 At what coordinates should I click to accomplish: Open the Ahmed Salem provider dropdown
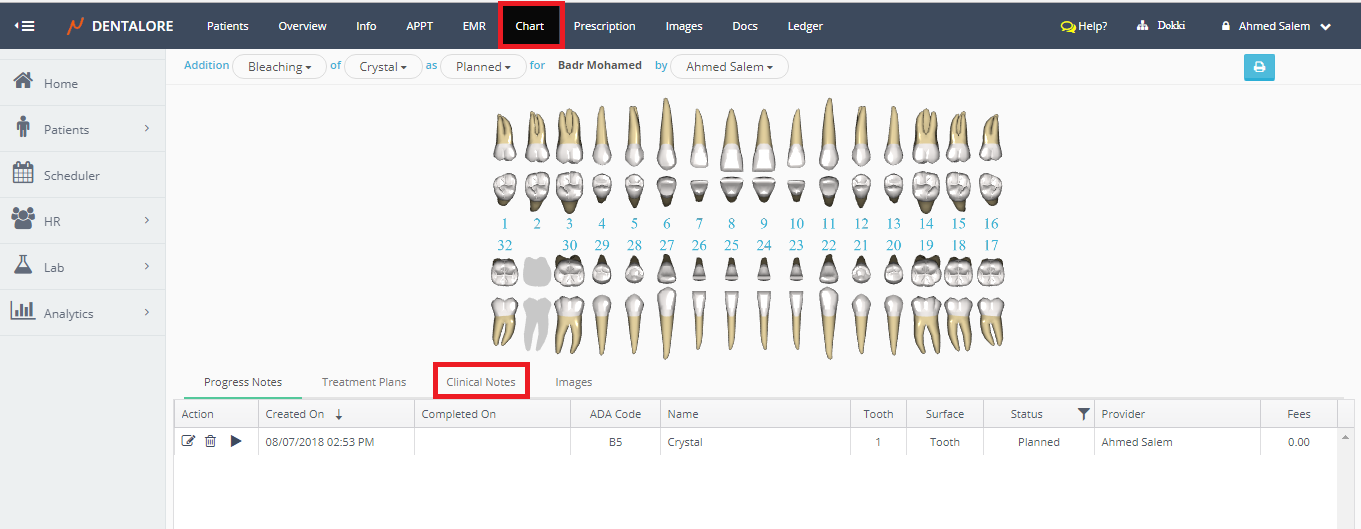[729, 67]
